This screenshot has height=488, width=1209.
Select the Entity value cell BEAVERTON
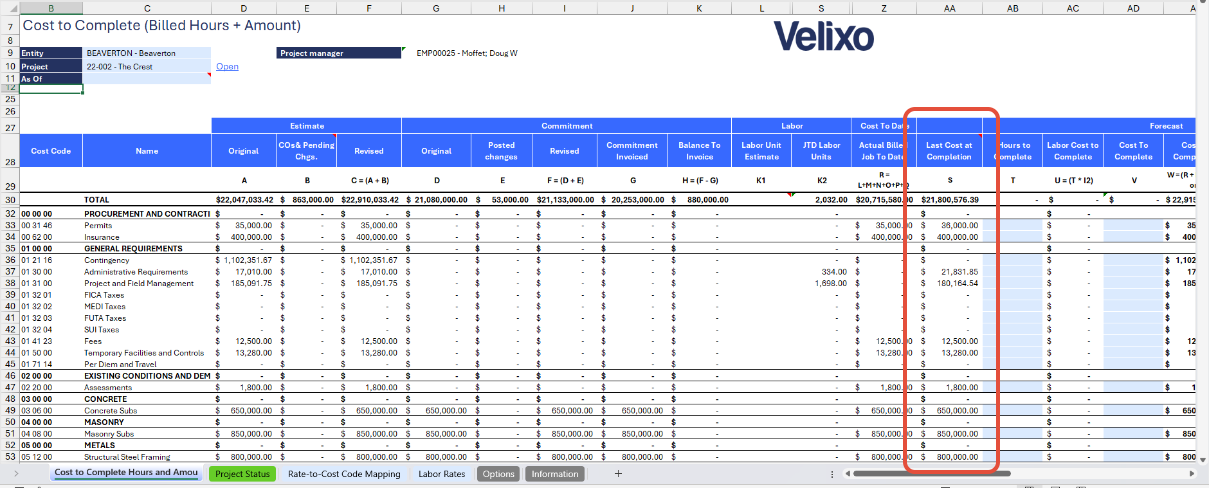pos(147,53)
